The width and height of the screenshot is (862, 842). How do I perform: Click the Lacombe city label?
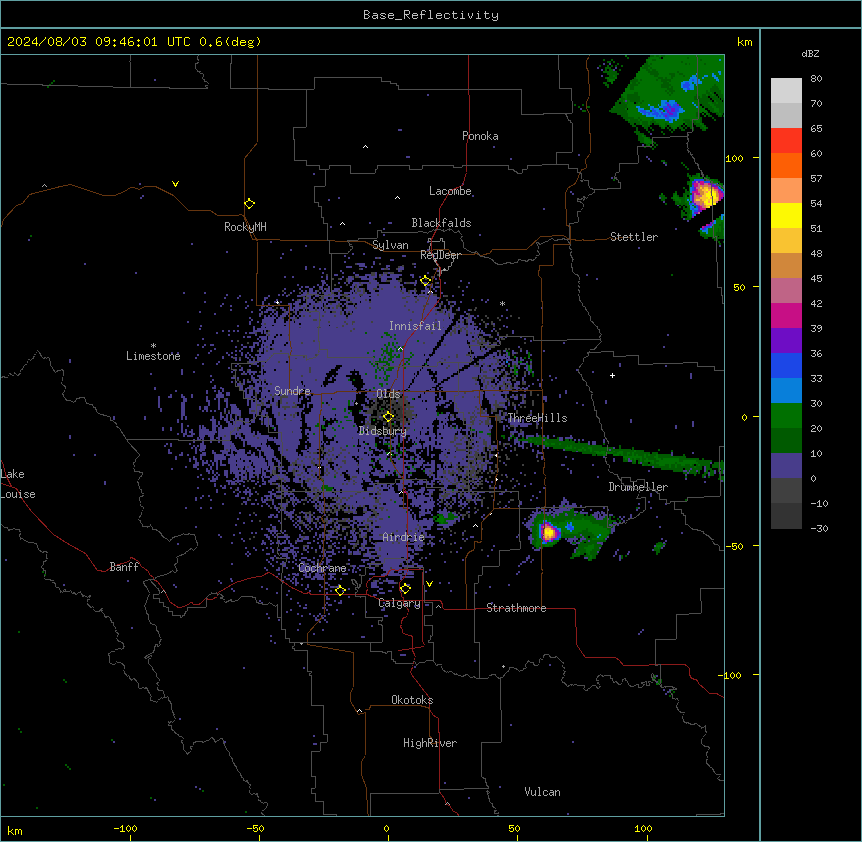click(x=450, y=191)
